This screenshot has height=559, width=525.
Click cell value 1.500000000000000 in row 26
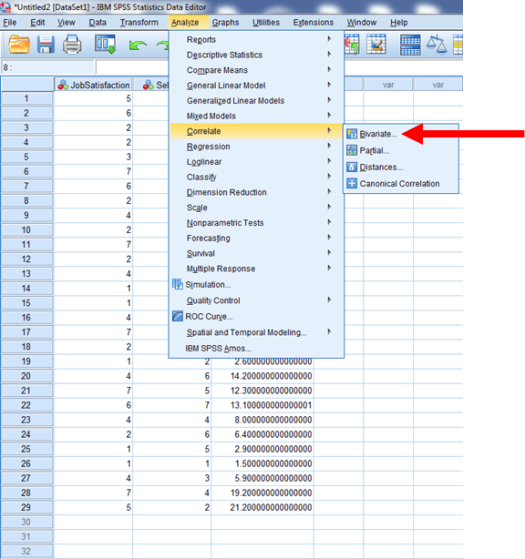point(262,463)
